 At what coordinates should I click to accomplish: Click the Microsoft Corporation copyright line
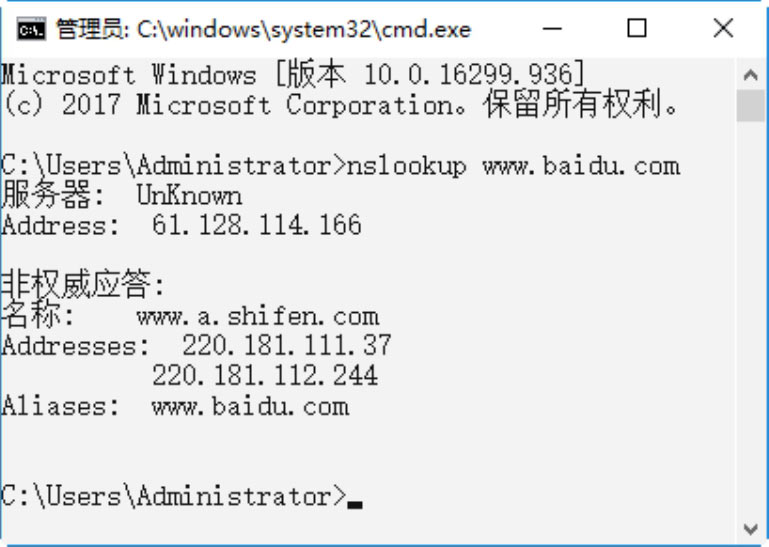pos(340,105)
